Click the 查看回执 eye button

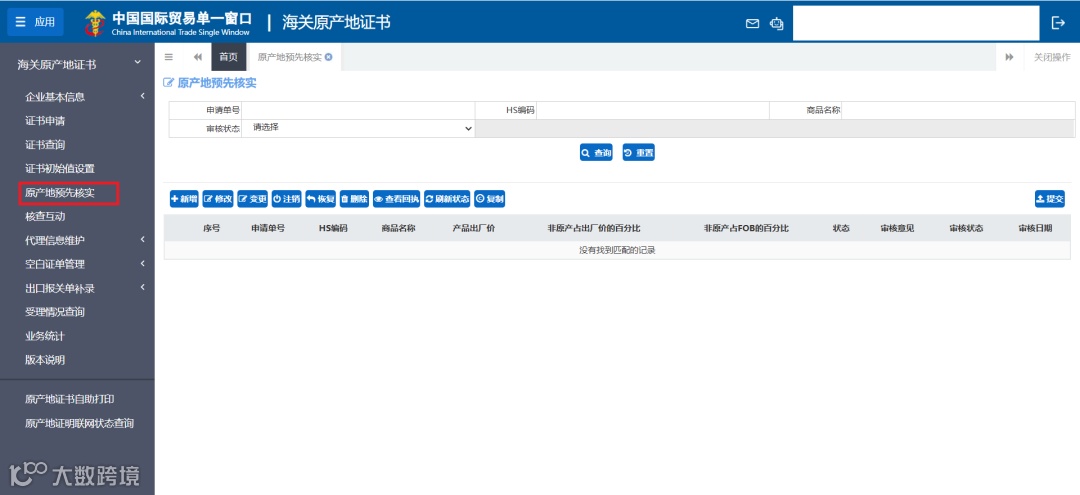(397, 199)
